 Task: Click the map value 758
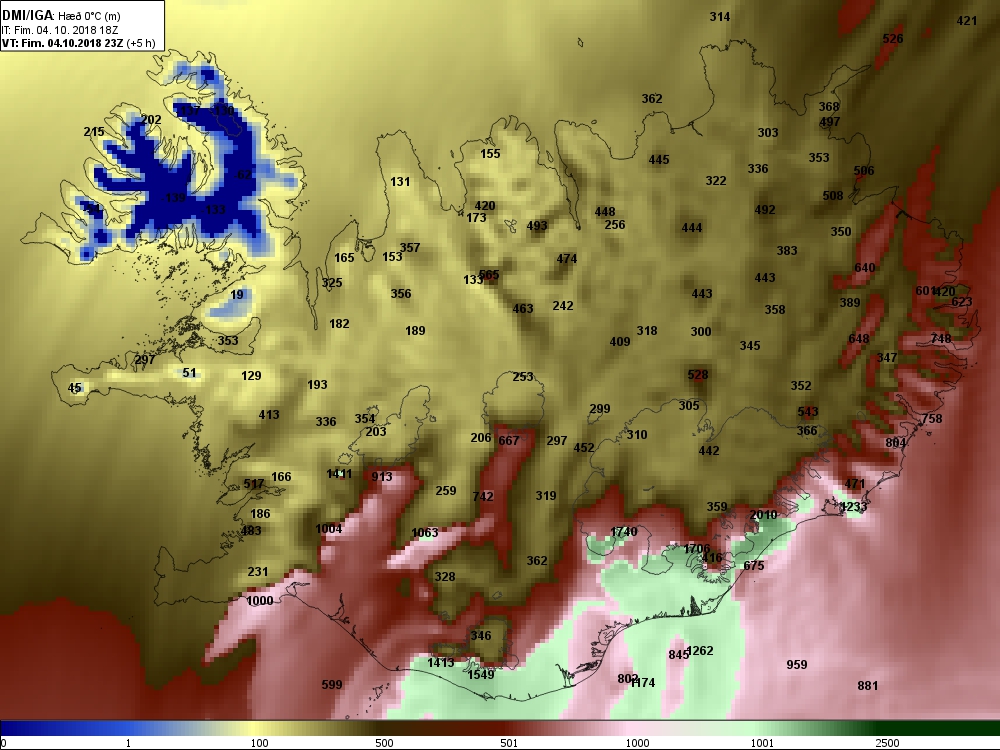(x=932, y=419)
